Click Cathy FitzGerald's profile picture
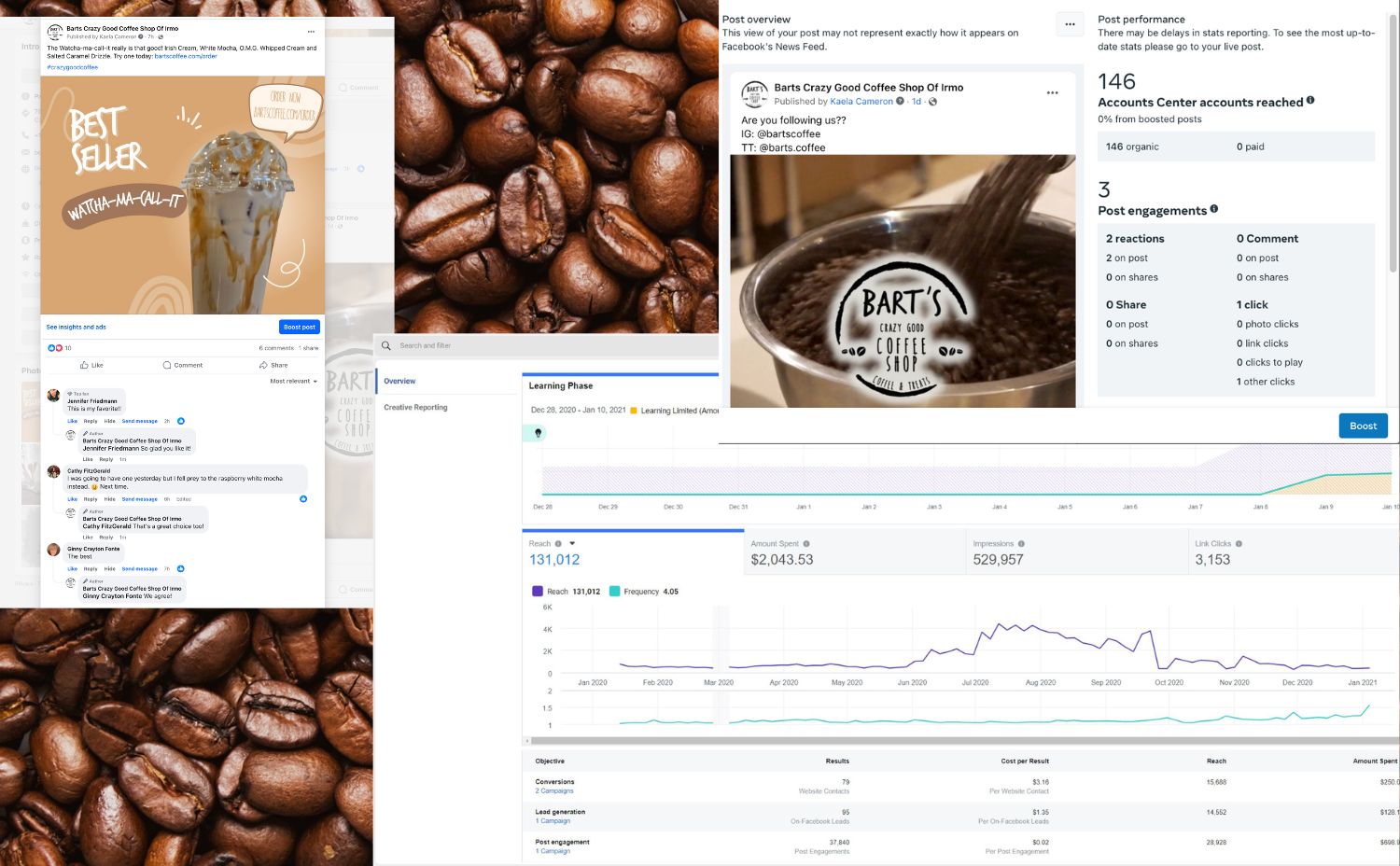This screenshot has height=866, width=1400. [54, 472]
